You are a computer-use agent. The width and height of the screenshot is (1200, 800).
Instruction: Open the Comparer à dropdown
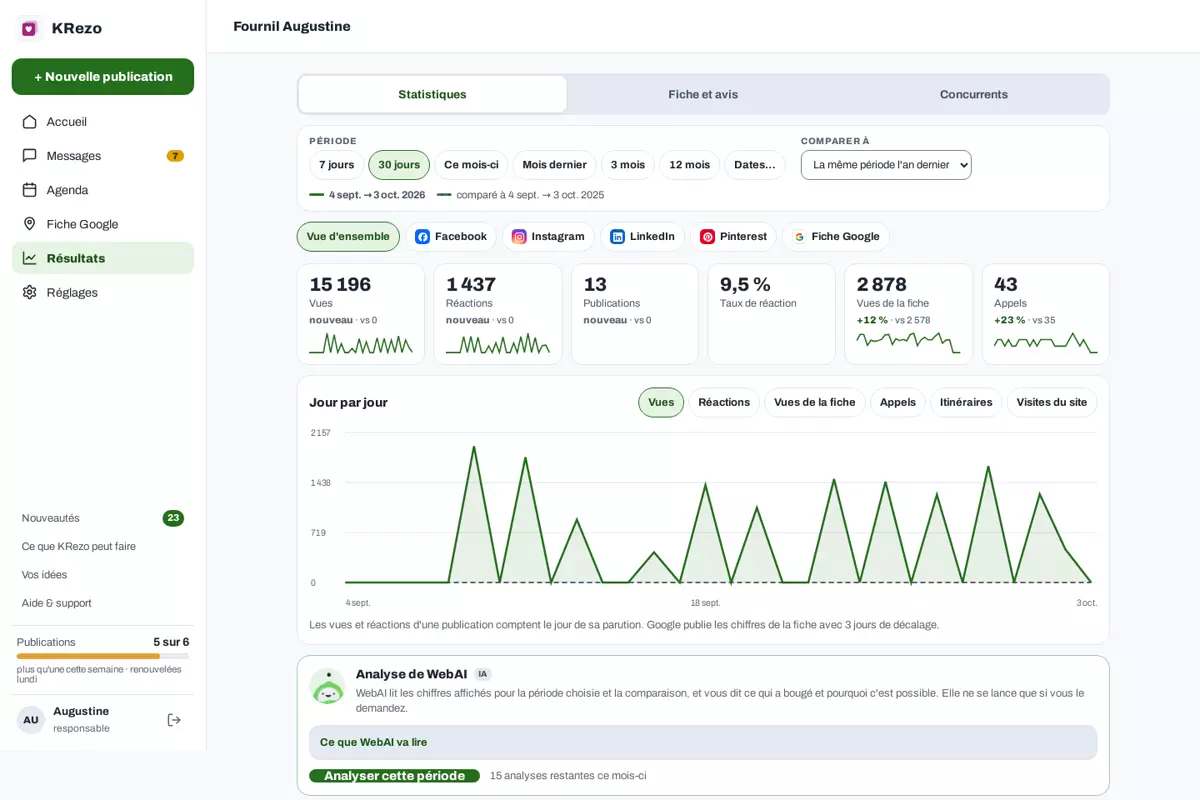coord(886,165)
